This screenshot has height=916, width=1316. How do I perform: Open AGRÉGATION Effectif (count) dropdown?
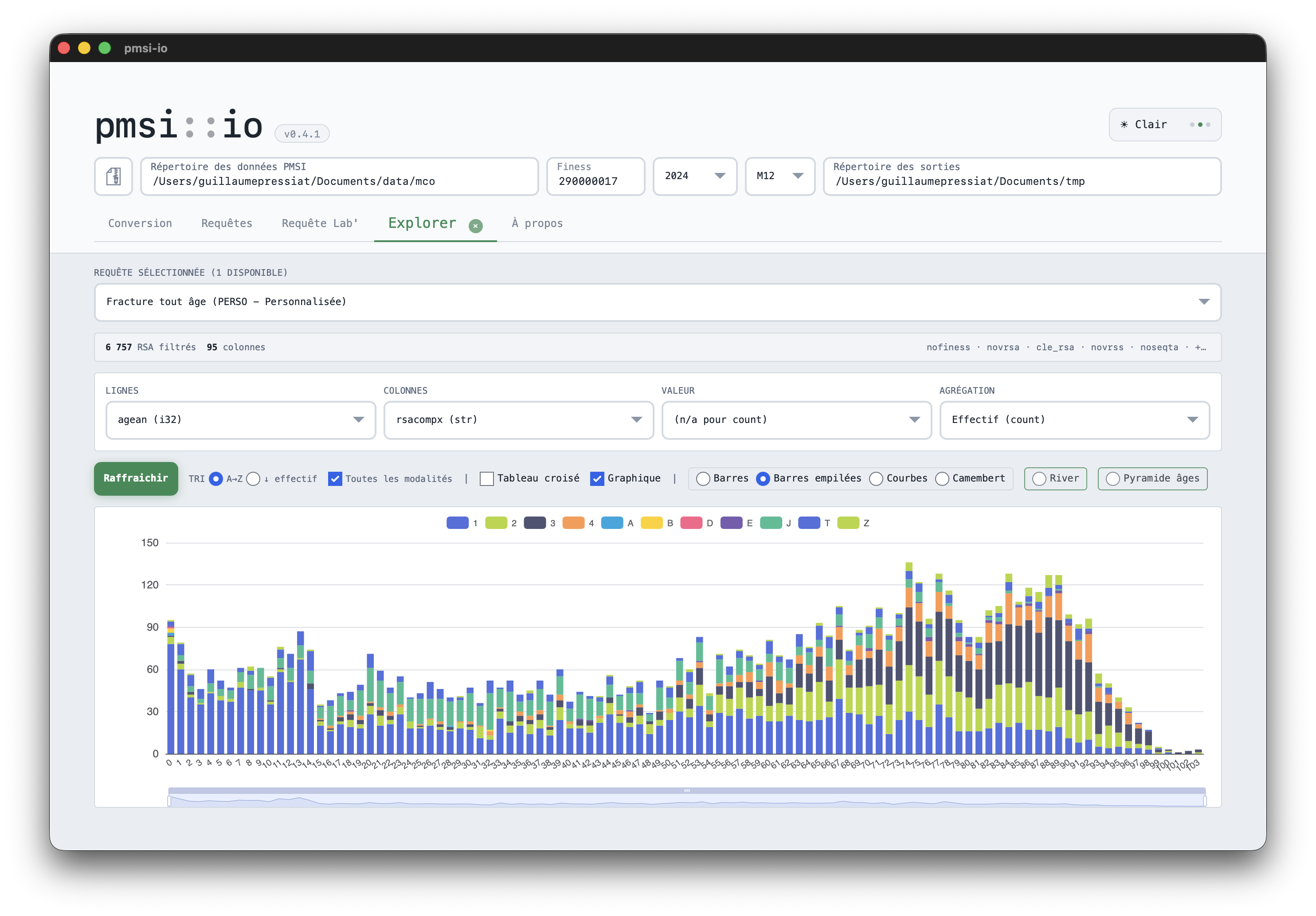point(1075,420)
